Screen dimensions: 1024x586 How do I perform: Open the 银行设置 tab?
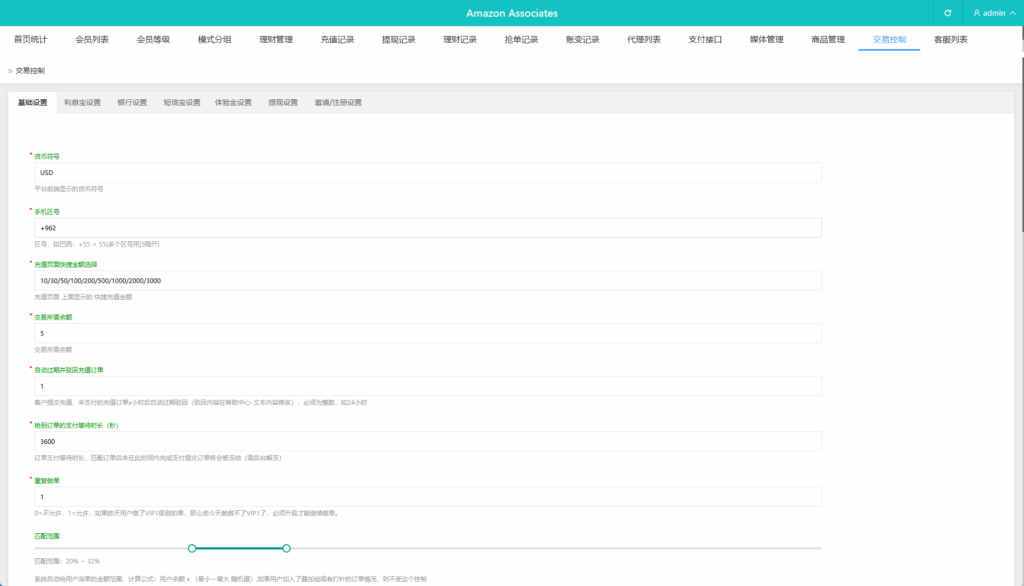(x=132, y=102)
